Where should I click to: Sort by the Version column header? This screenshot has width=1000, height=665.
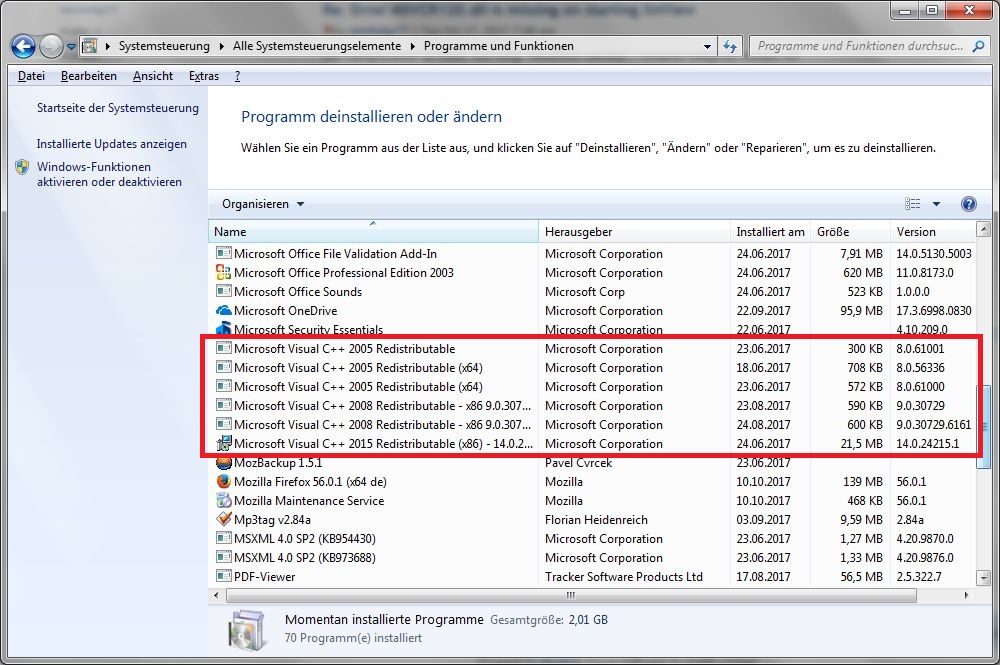pos(932,231)
